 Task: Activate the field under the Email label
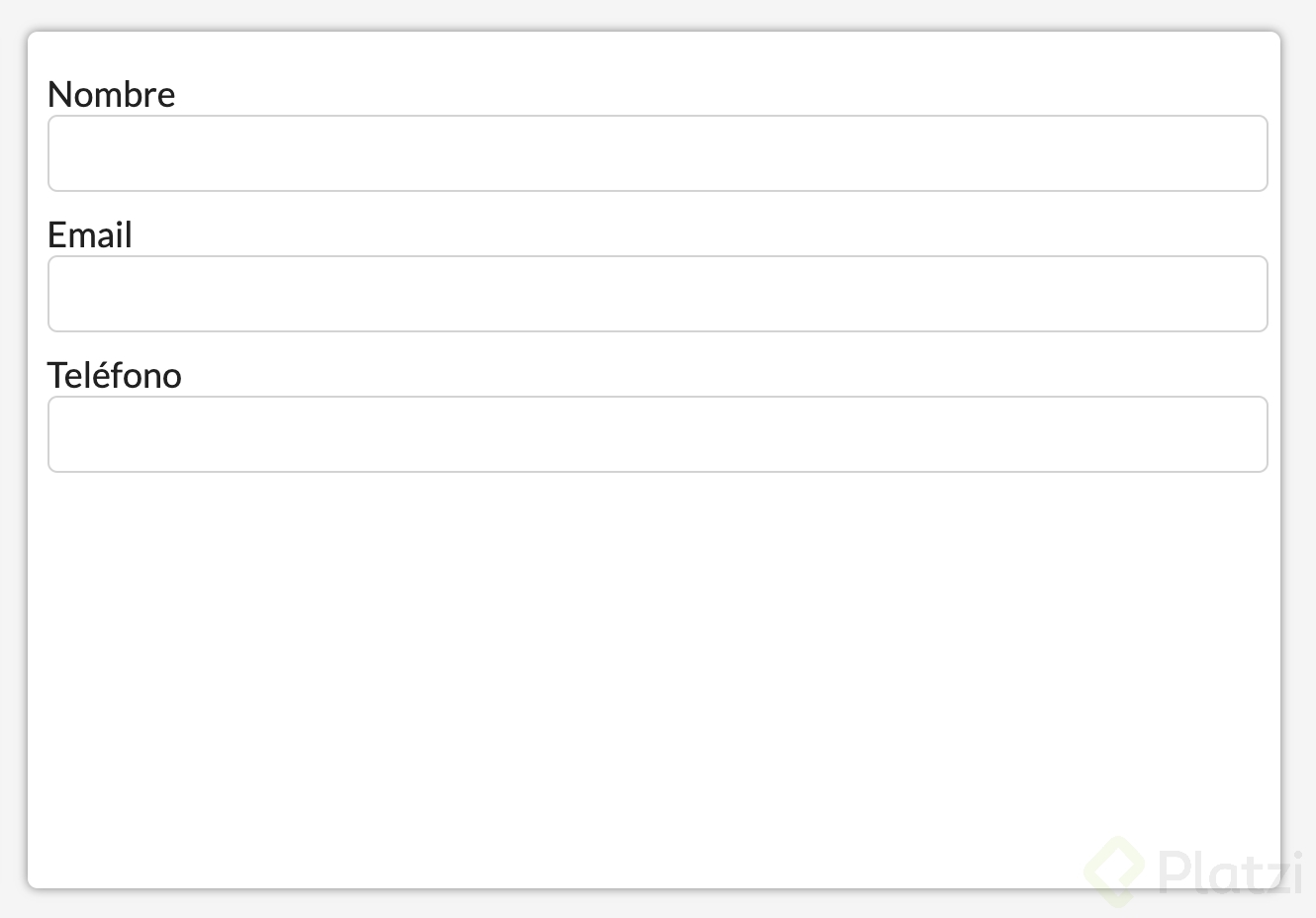click(657, 294)
